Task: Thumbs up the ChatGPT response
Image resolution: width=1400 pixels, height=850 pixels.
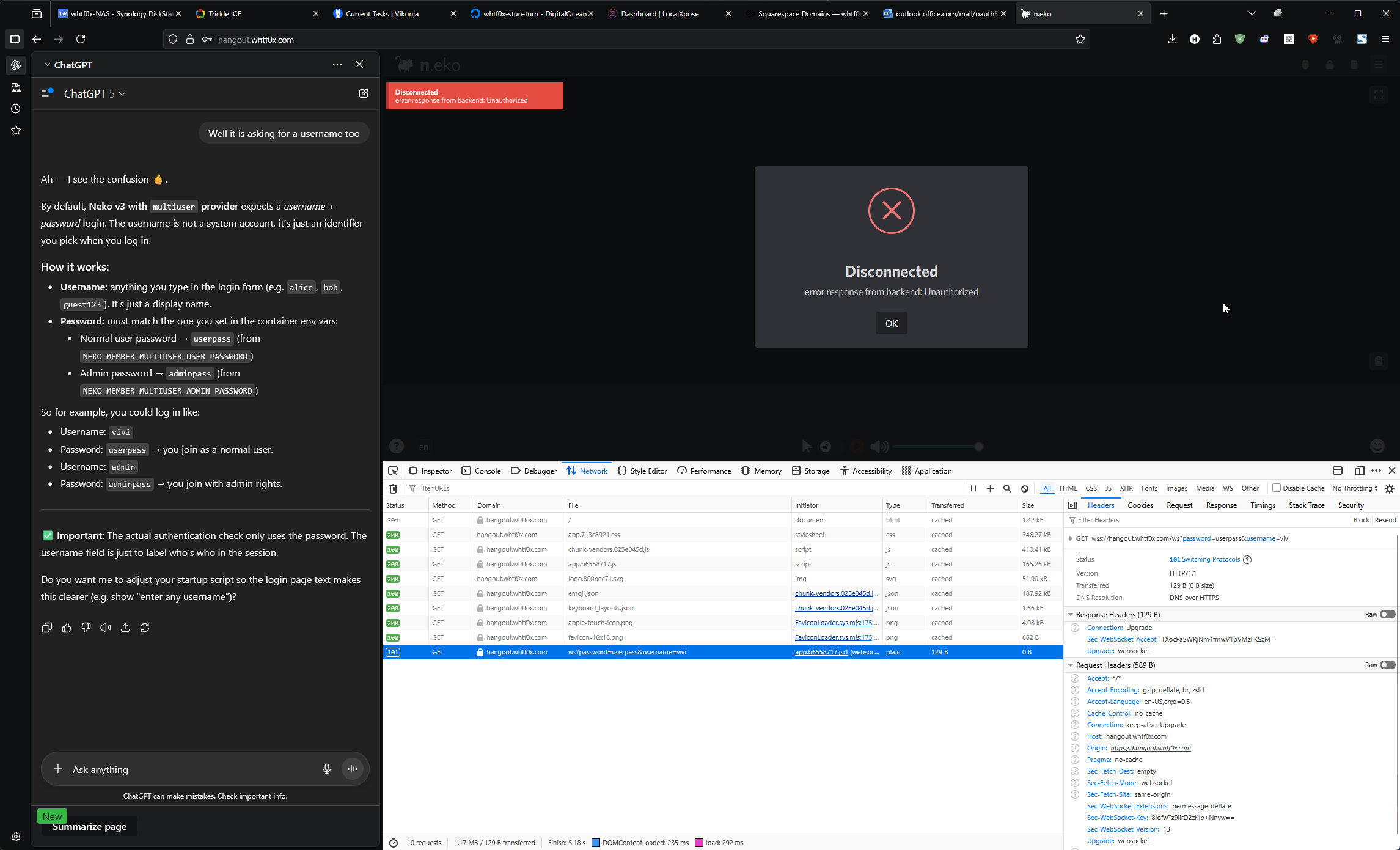Action: [x=67, y=628]
